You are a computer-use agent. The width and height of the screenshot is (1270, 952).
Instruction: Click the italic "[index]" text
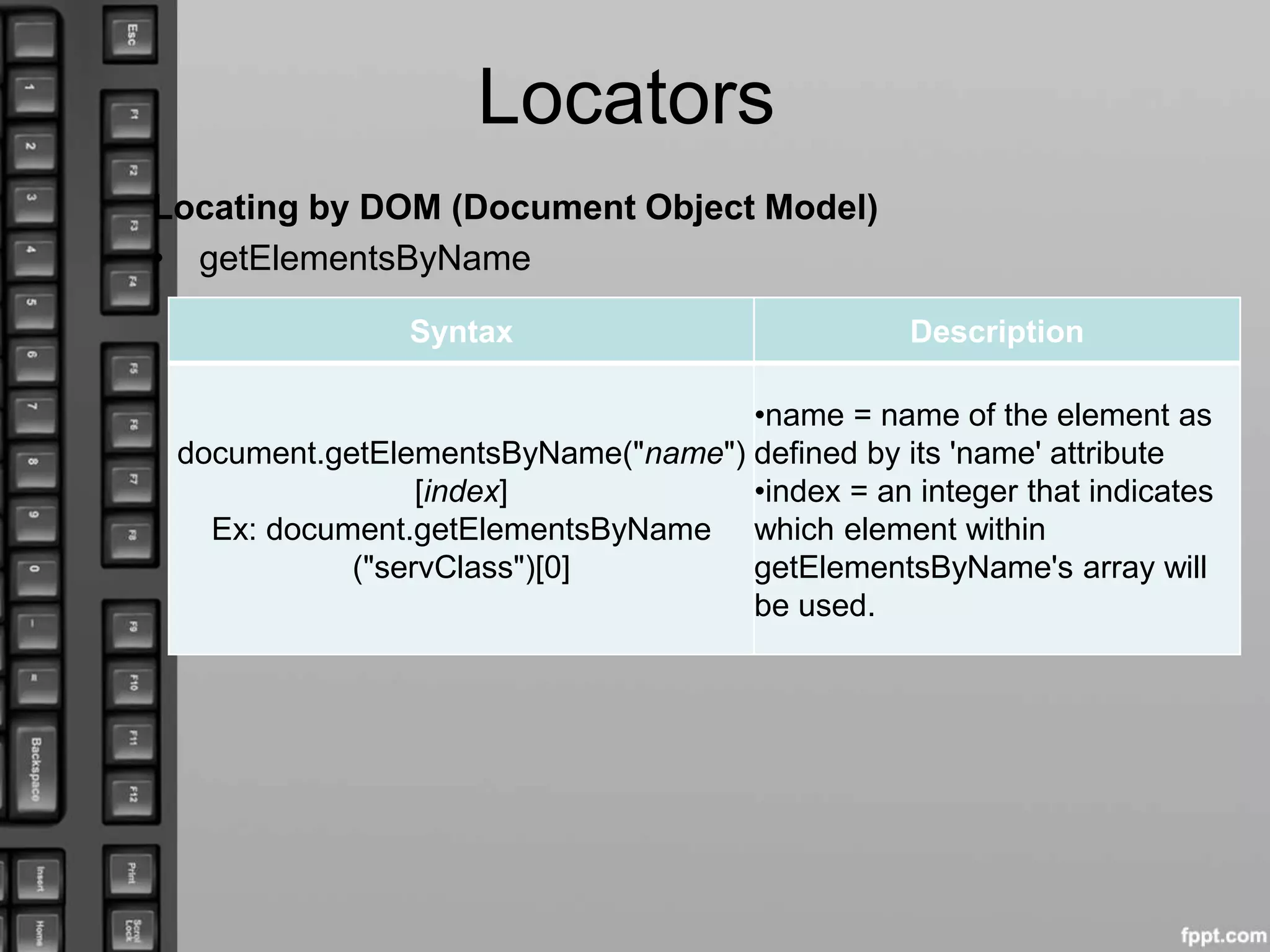(x=461, y=491)
